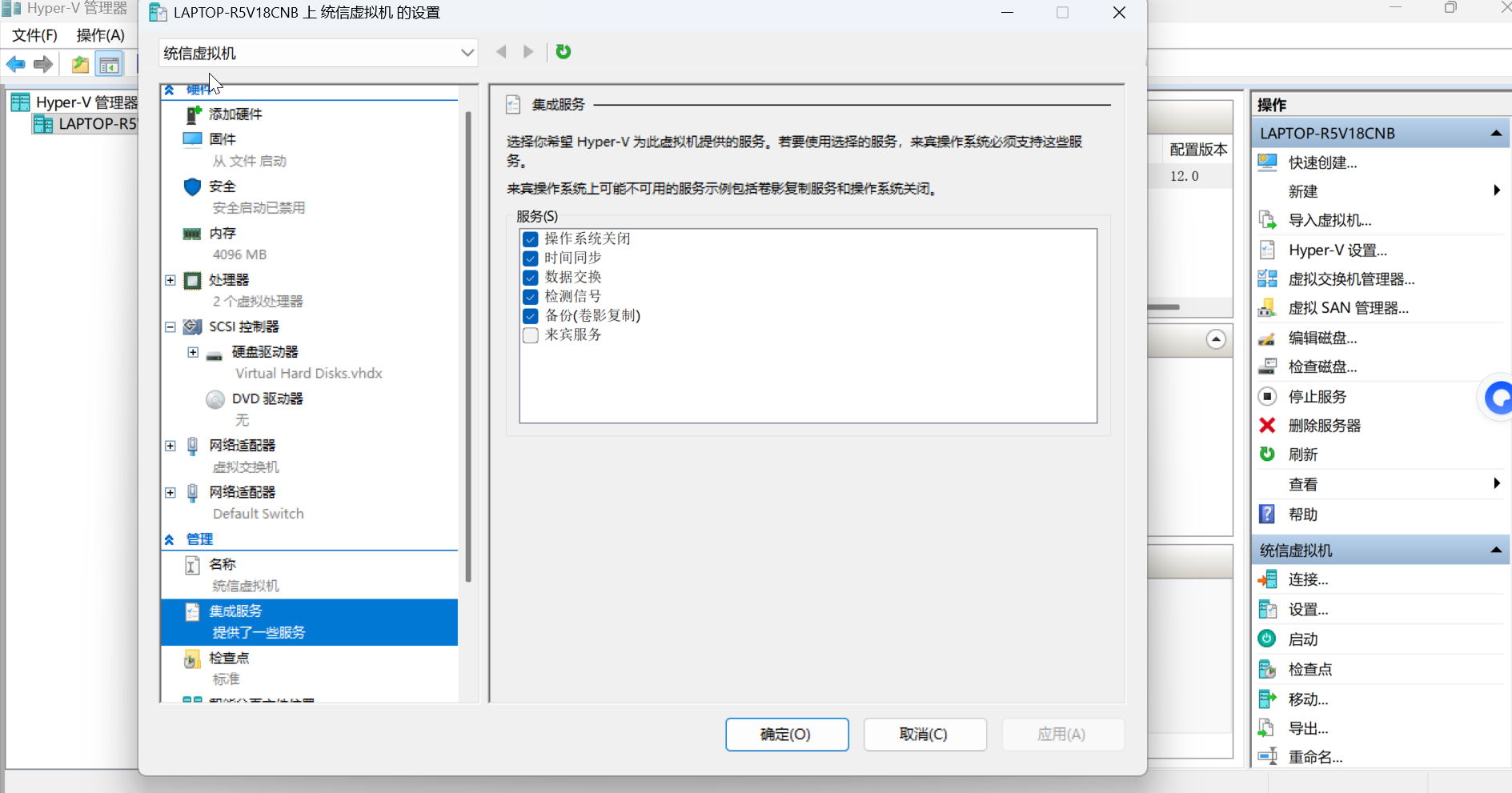Image resolution: width=1512 pixels, height=793 pixels.
Task: Go to previous settings page arrow
Action: (x=501, y=51)
